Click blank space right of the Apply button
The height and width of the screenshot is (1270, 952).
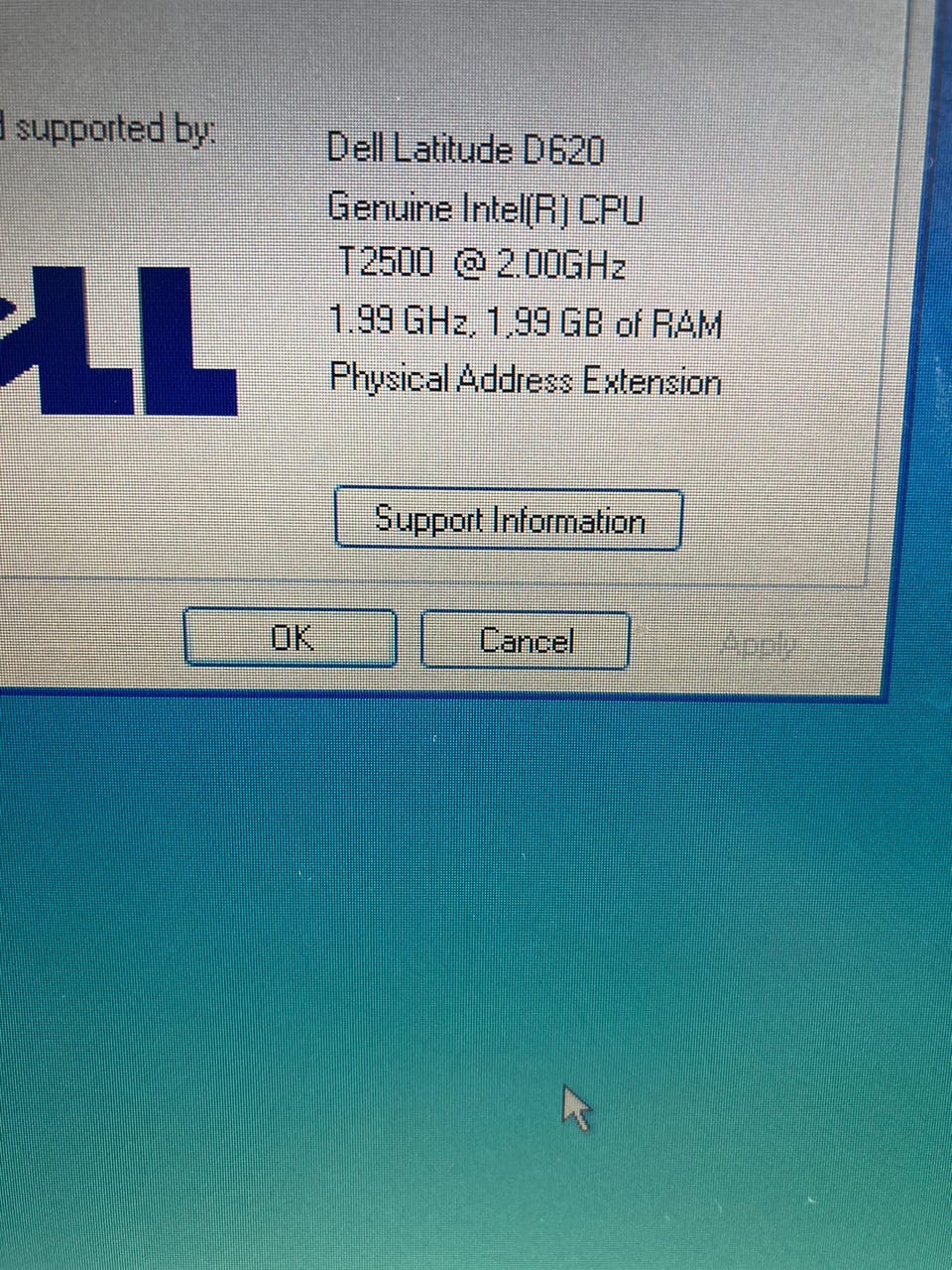click(843, 643)
